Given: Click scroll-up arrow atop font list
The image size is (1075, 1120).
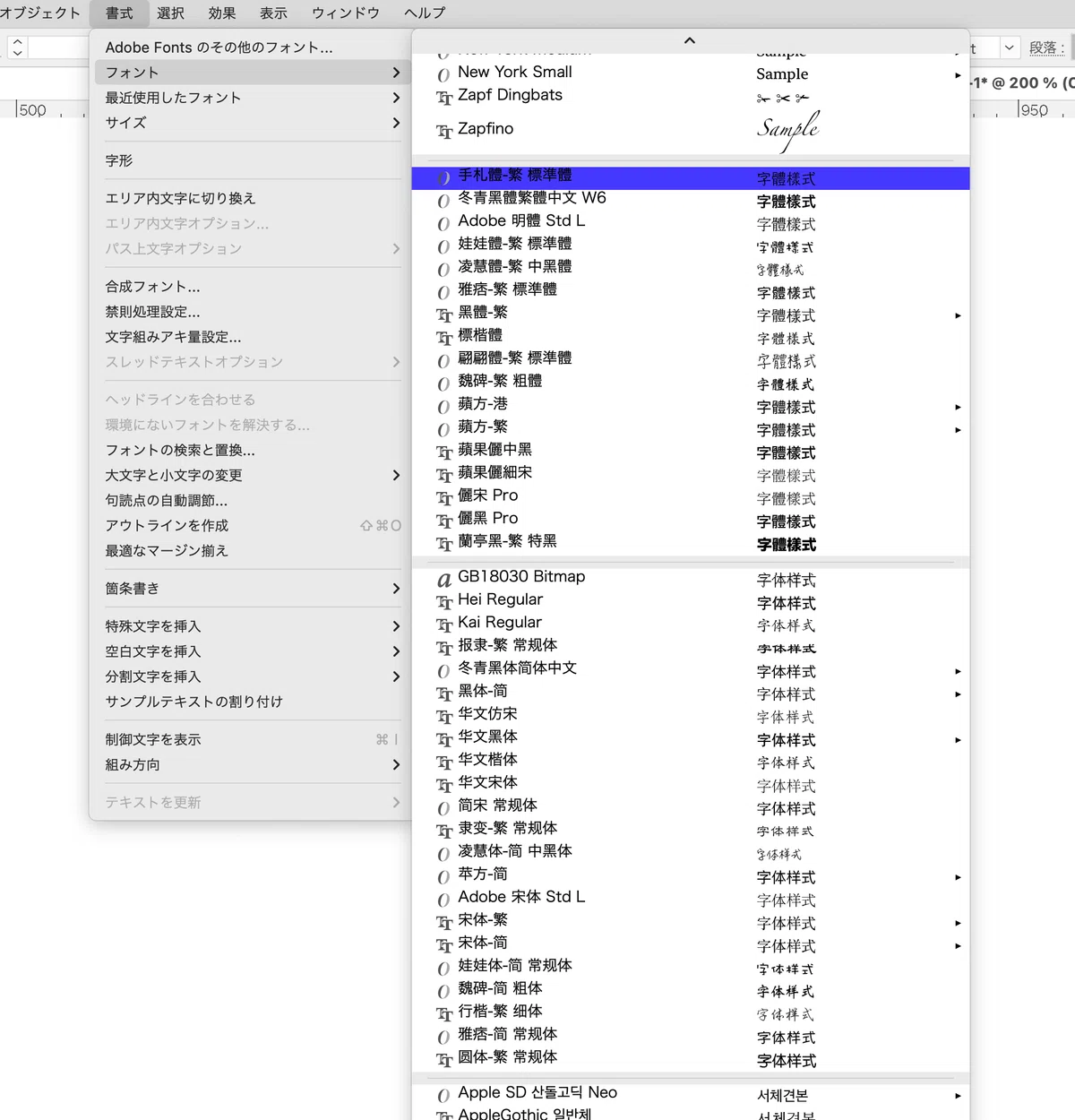Looking at the screenshot, I should [690, 40].
